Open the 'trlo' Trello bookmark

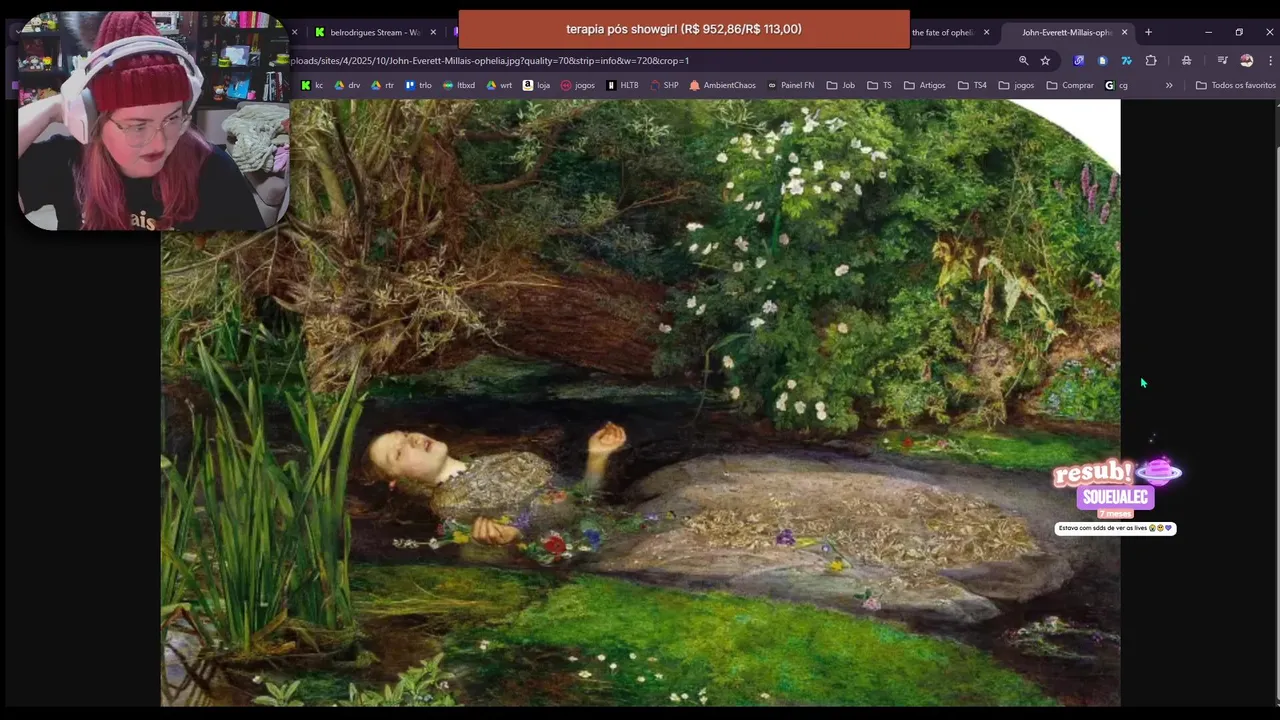click(x=418, y=85)
